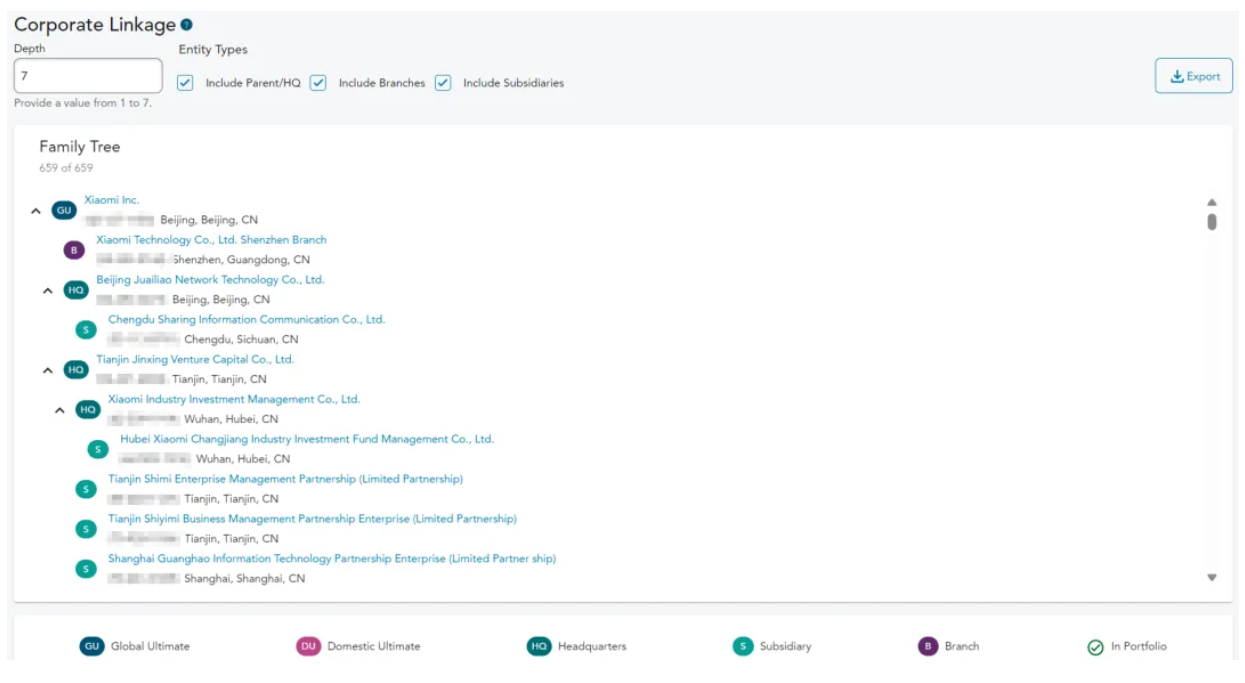
Task: Click the B badge for Shenzhen Branch
Action: click(74, 250)
